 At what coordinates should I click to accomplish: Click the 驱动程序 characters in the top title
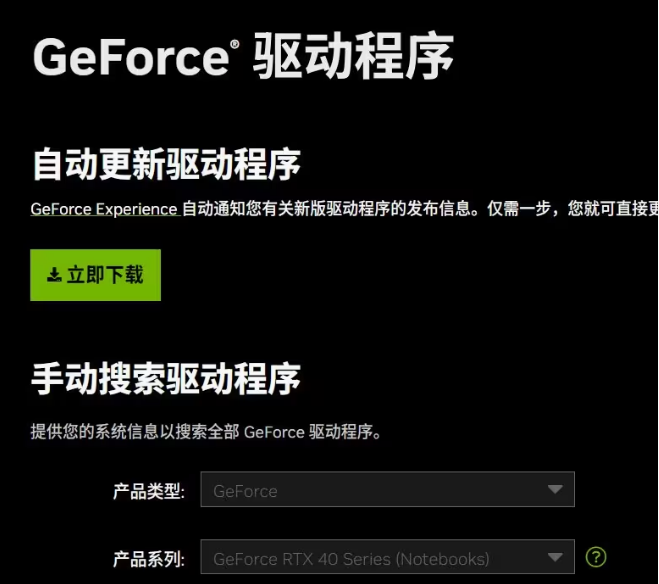[353, 56]
